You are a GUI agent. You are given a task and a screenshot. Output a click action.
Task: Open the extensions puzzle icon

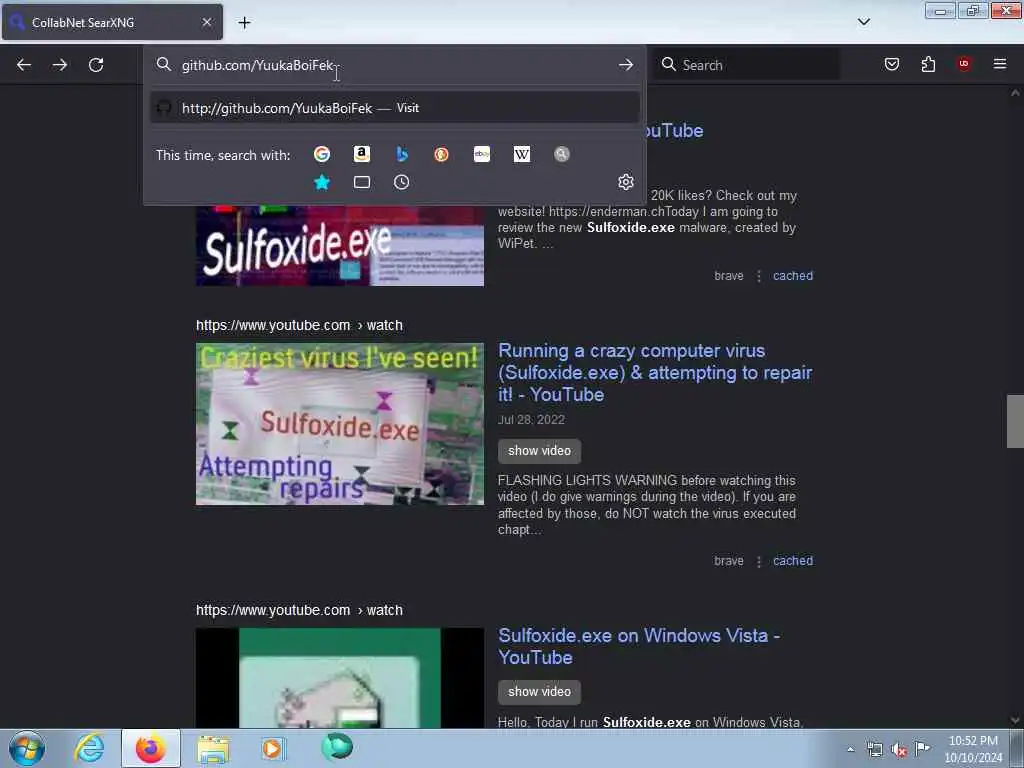[x=928, y=64]
